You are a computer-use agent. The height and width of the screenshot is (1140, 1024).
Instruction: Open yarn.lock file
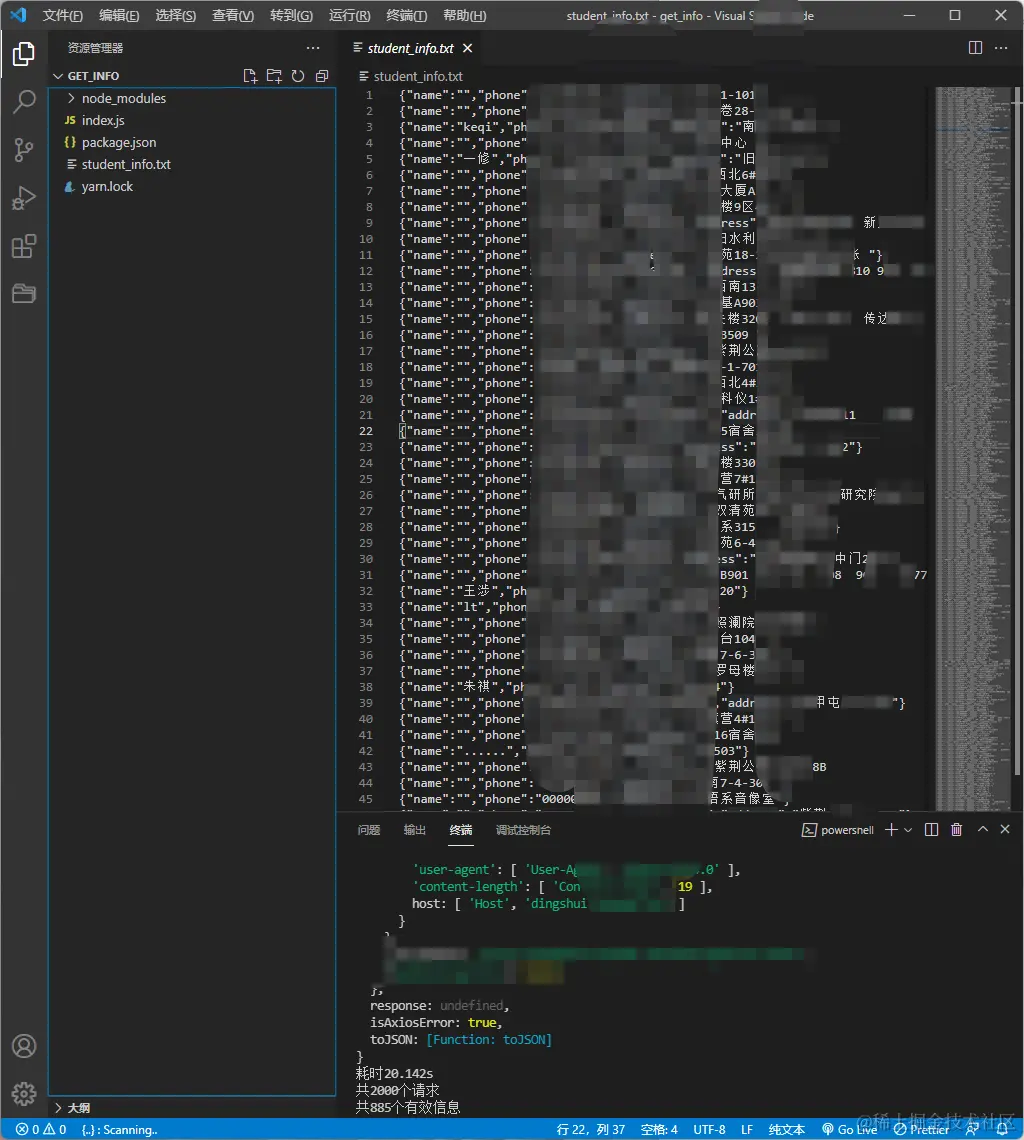[x=192, y=186]
